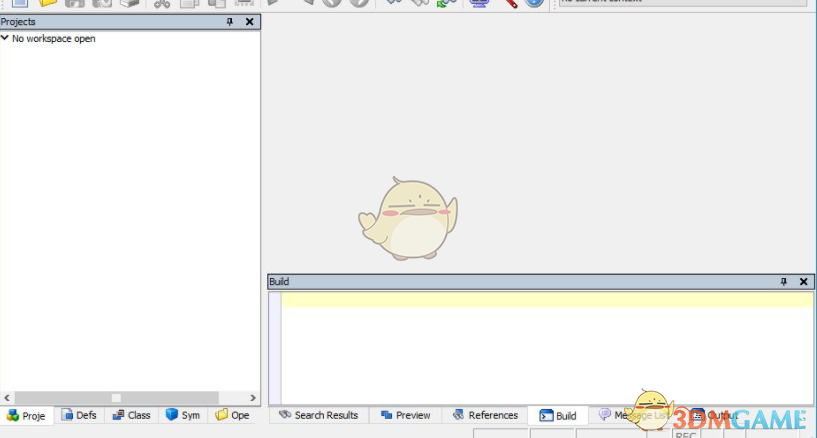Viewport: 817px width, 438px height.
Task: Show the Output tab
Action: tap(715, 415)
